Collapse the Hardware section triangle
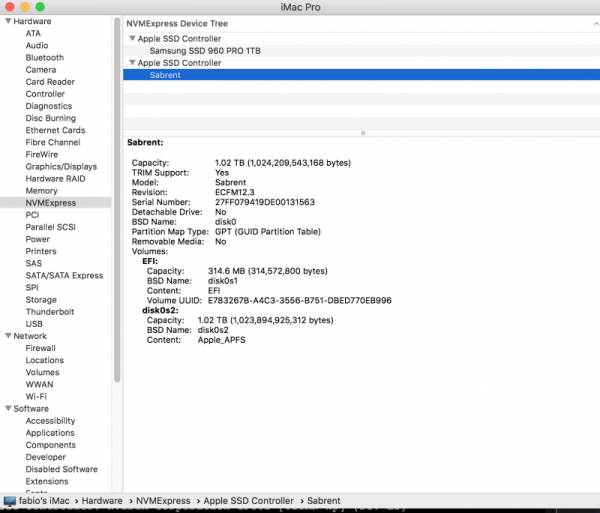This screenshot has height=513, width=600. click(8, 21)
